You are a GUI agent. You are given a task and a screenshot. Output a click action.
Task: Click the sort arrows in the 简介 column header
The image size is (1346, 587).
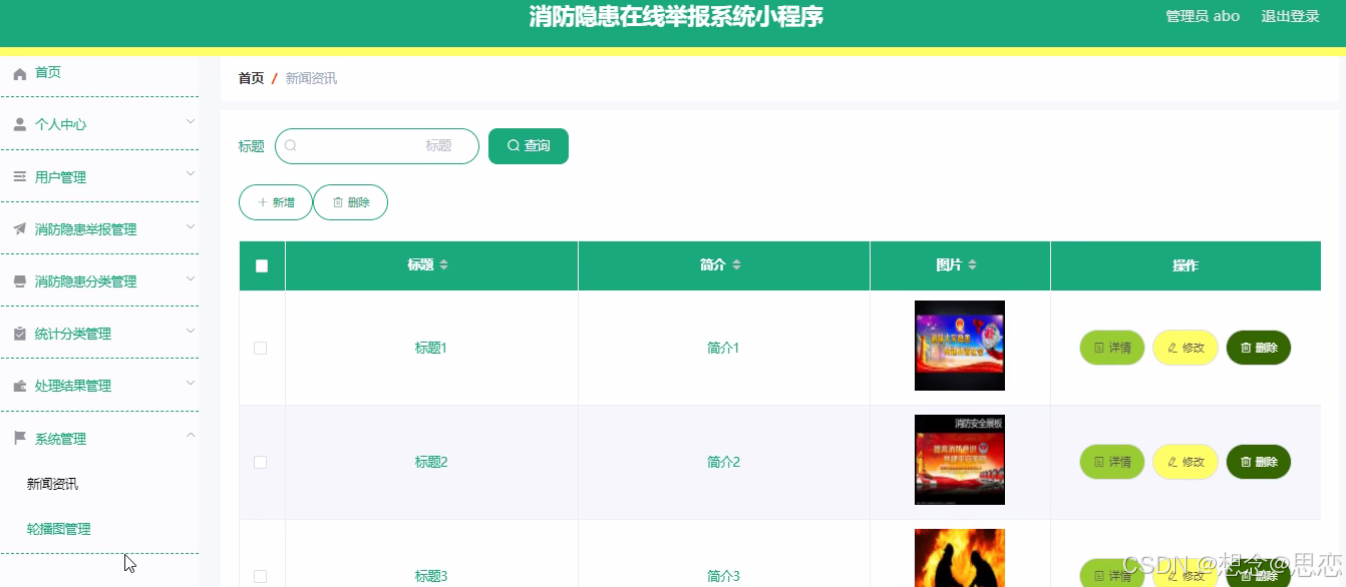click(736, 265)
